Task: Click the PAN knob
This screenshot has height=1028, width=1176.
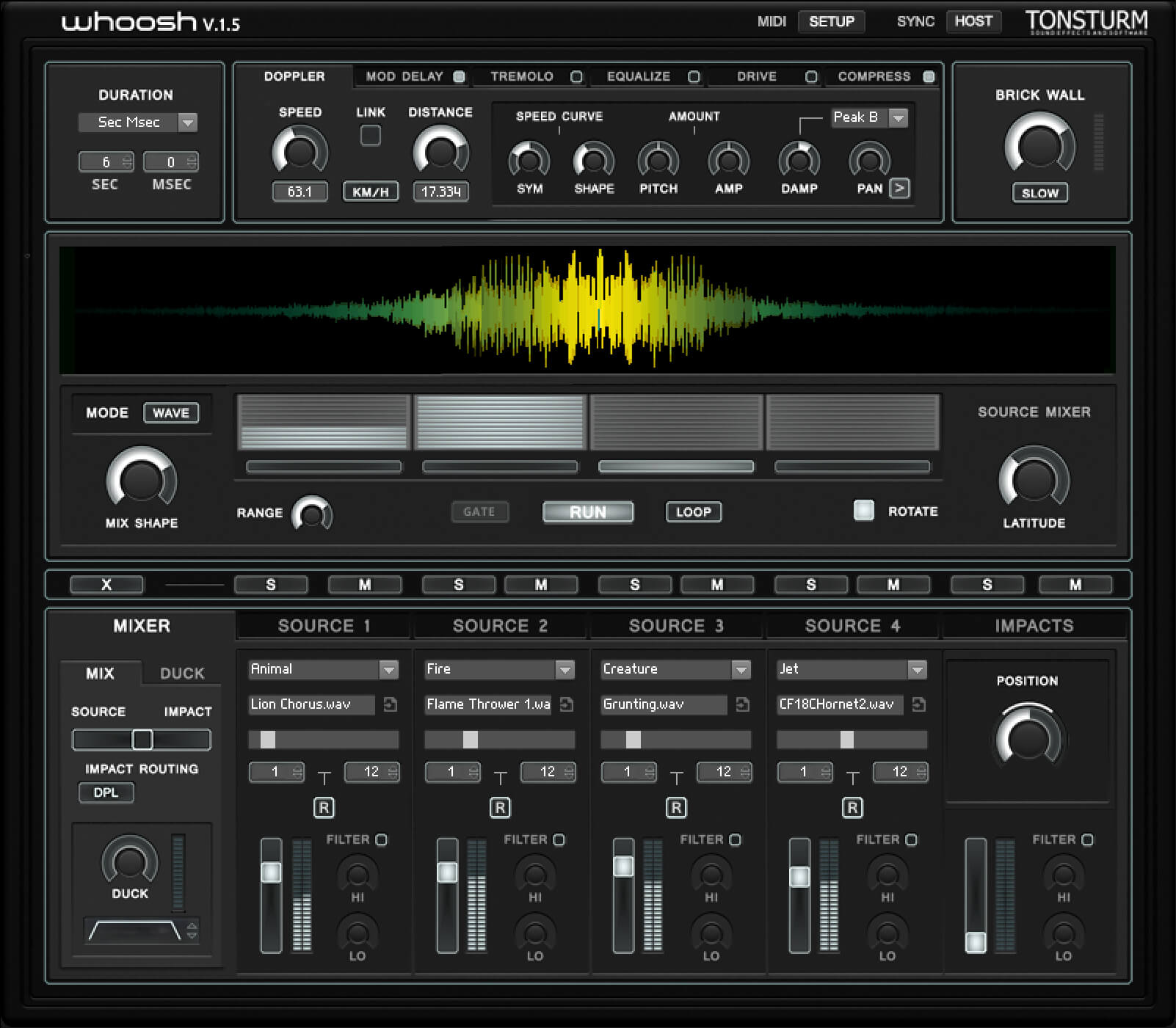Action: pos(869,160)
